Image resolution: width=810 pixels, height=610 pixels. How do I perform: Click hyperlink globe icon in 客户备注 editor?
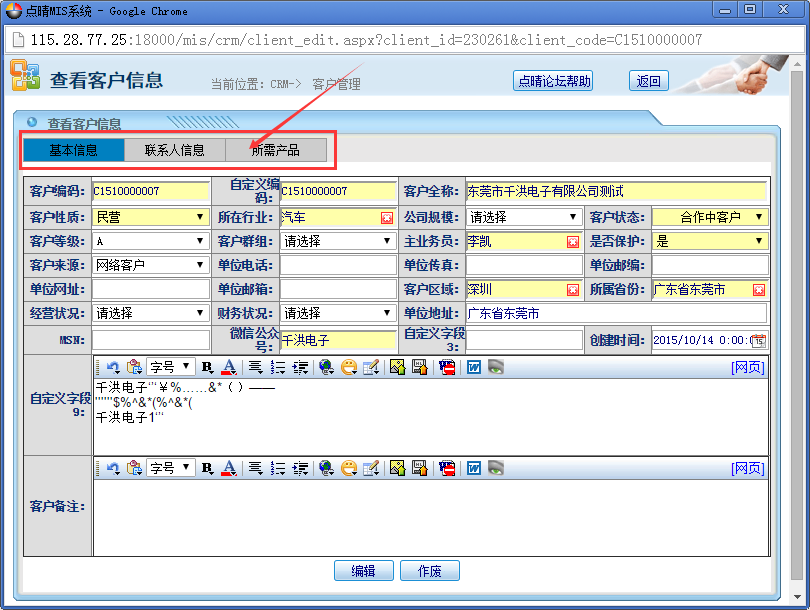coord(326,468)
